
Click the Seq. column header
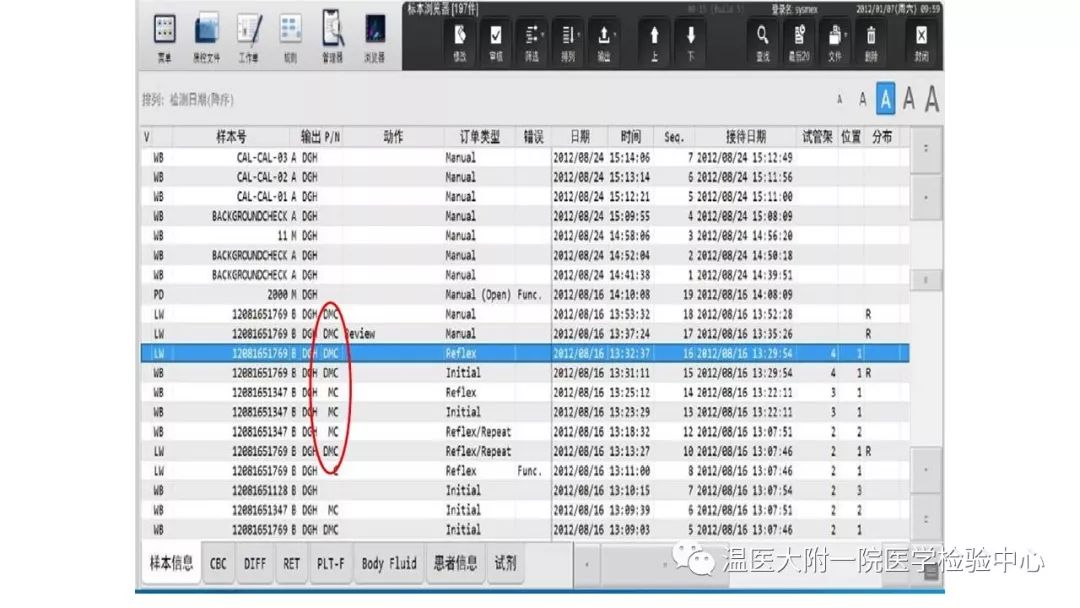pyautogui.click(x=674, y=137)
